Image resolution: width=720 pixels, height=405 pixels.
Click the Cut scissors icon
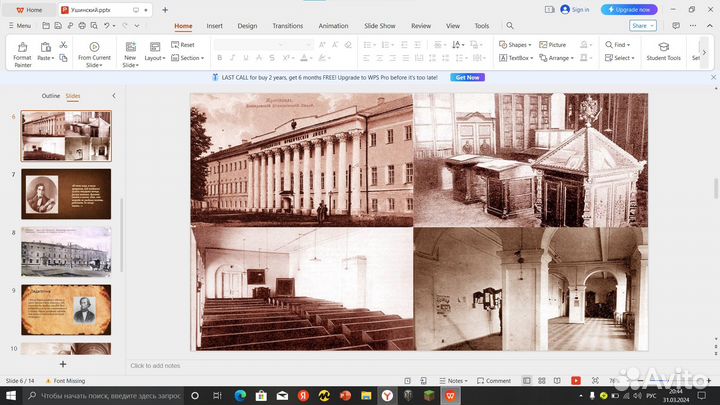tap(63, 45)
